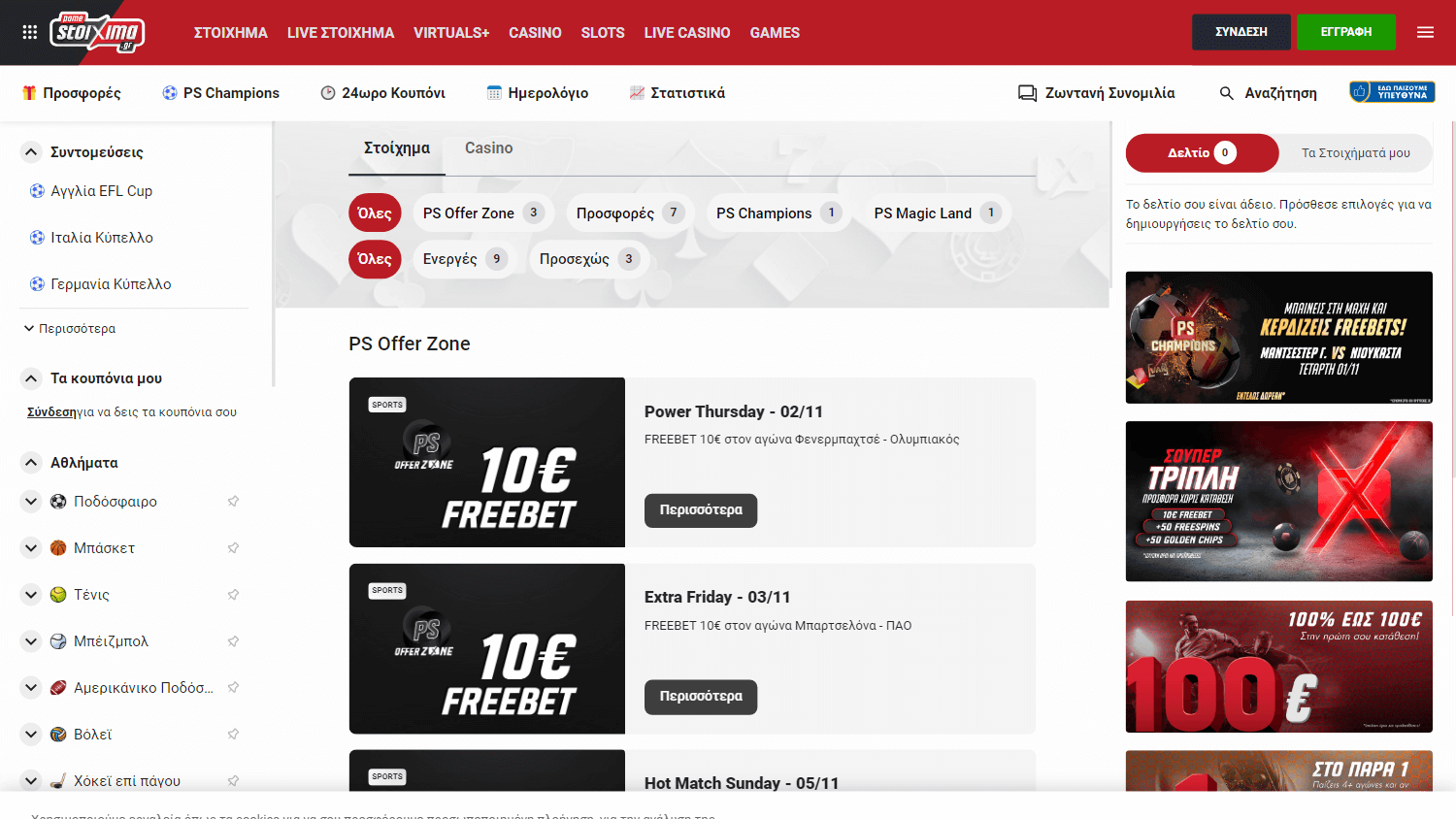The height and width of the screenshot is (819, 1456).
Task: Filter offers by Προσεχώς
Action: [x=587, y=259]
